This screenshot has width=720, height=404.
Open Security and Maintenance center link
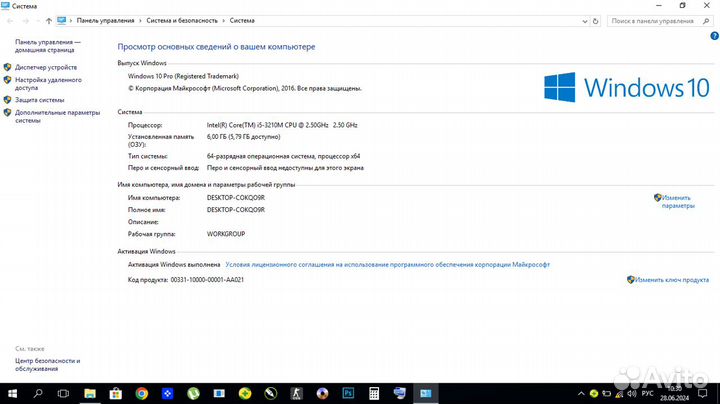coord(47,365)
